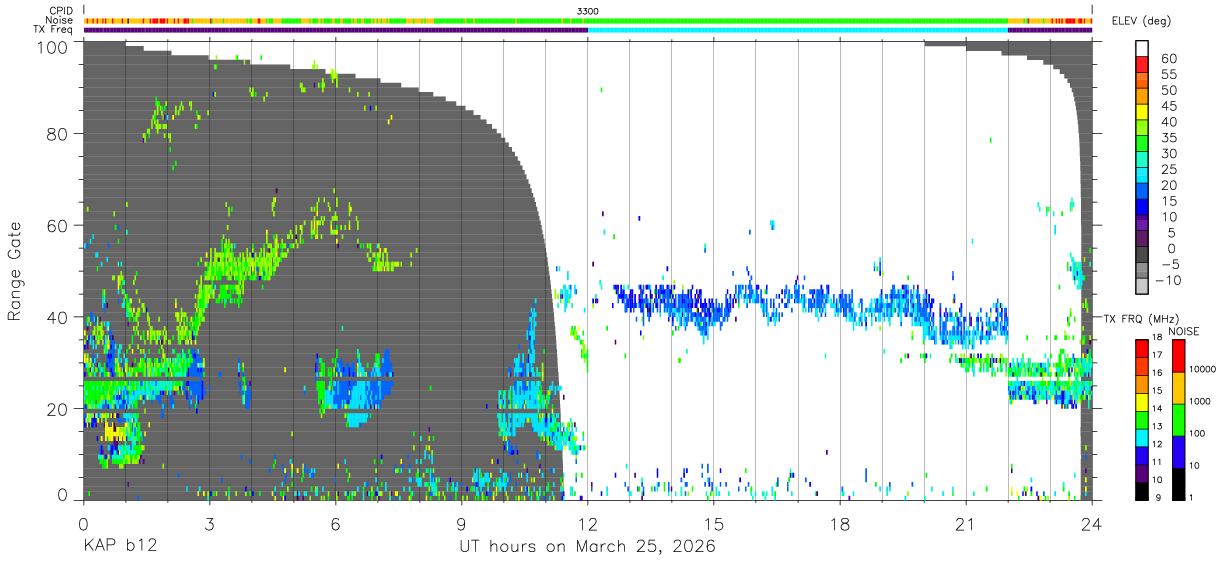Click the KAP b12 beam label

[x=119, y=547]
